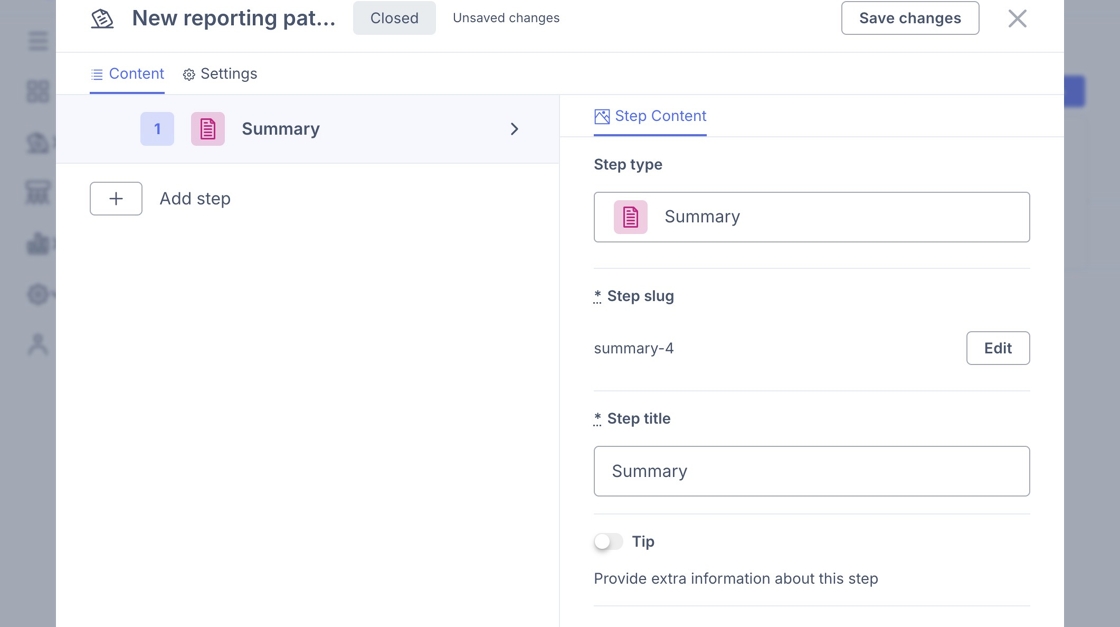Image resolution: width=1120 pixels, height=627 pixels.
Task: Click the Closed status badge
Action: [x=394, y=18]
